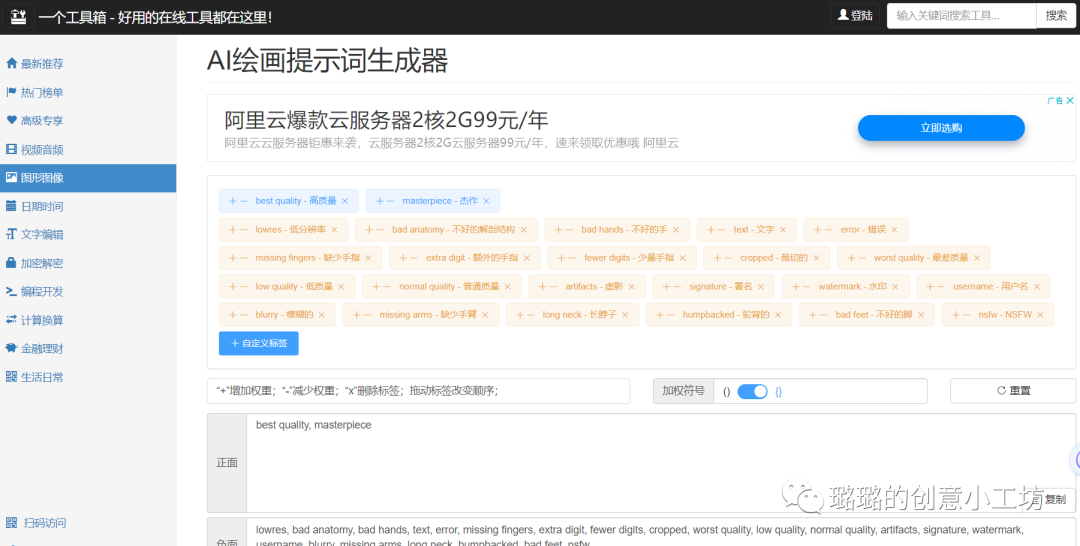Increase weight of 'best quality' tag with plus
Viewport: 1080px width, 546px height.
tap(233, 201)
